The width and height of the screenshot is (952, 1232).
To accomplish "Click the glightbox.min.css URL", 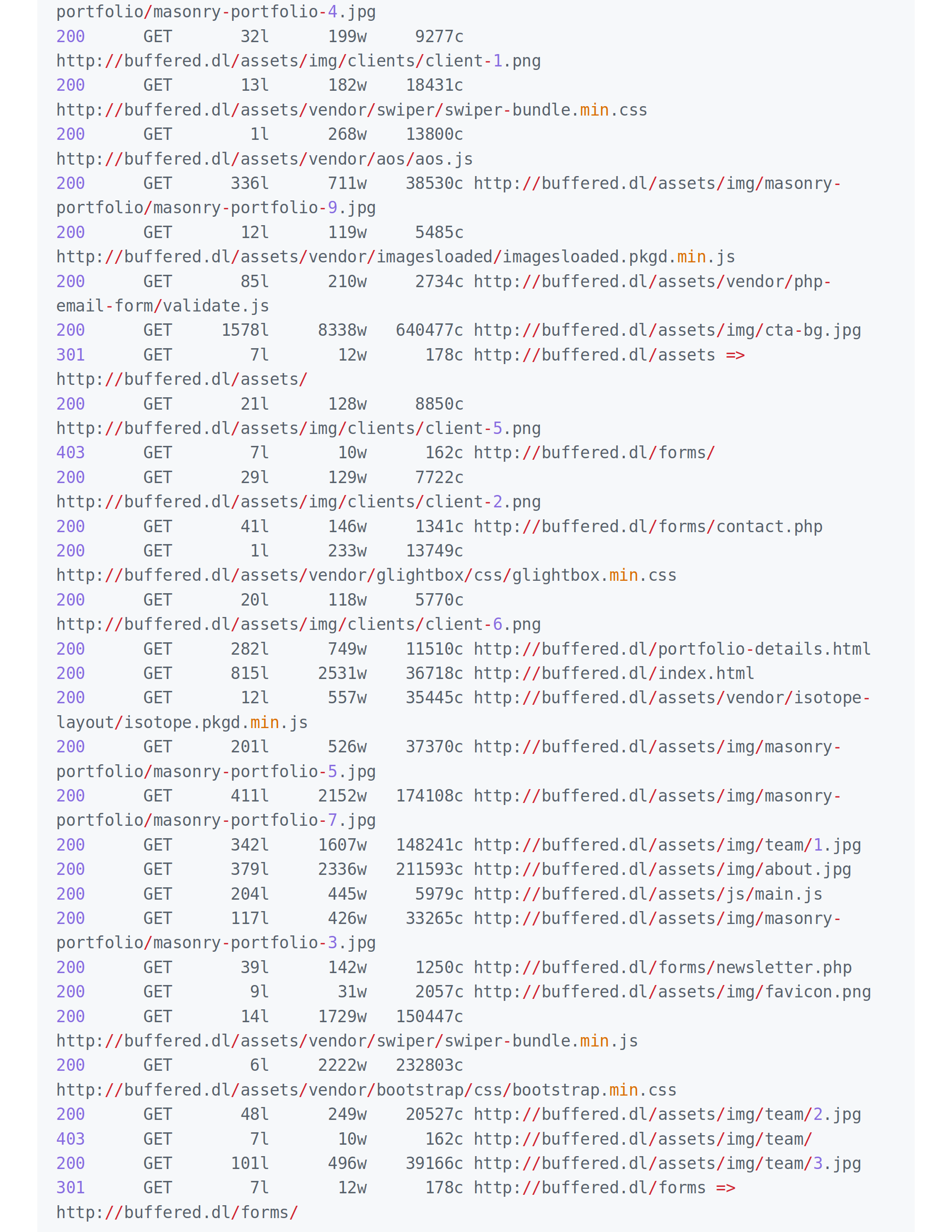I will coord(366,575).
